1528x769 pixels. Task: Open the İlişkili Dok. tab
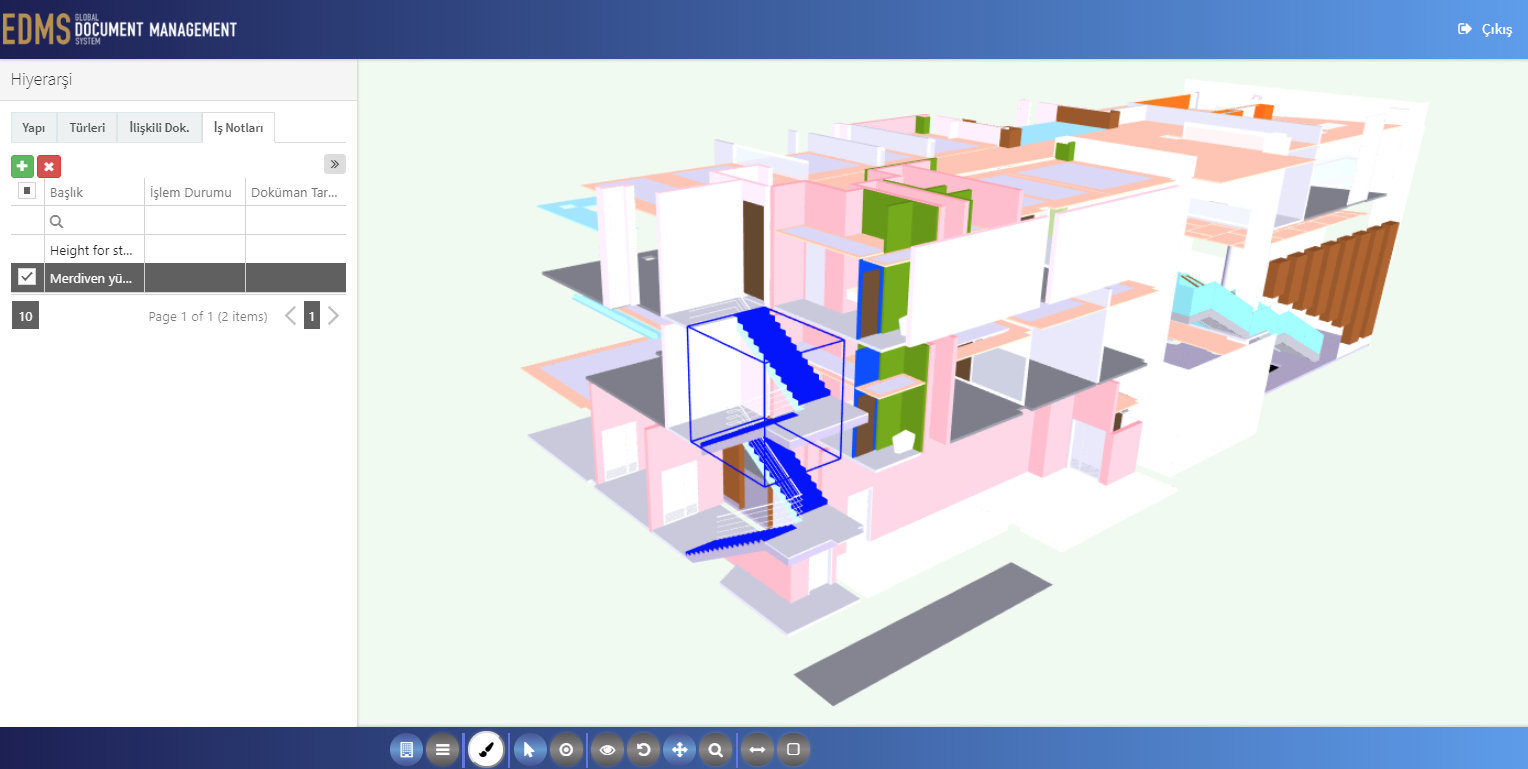click(x=159, y=128)
